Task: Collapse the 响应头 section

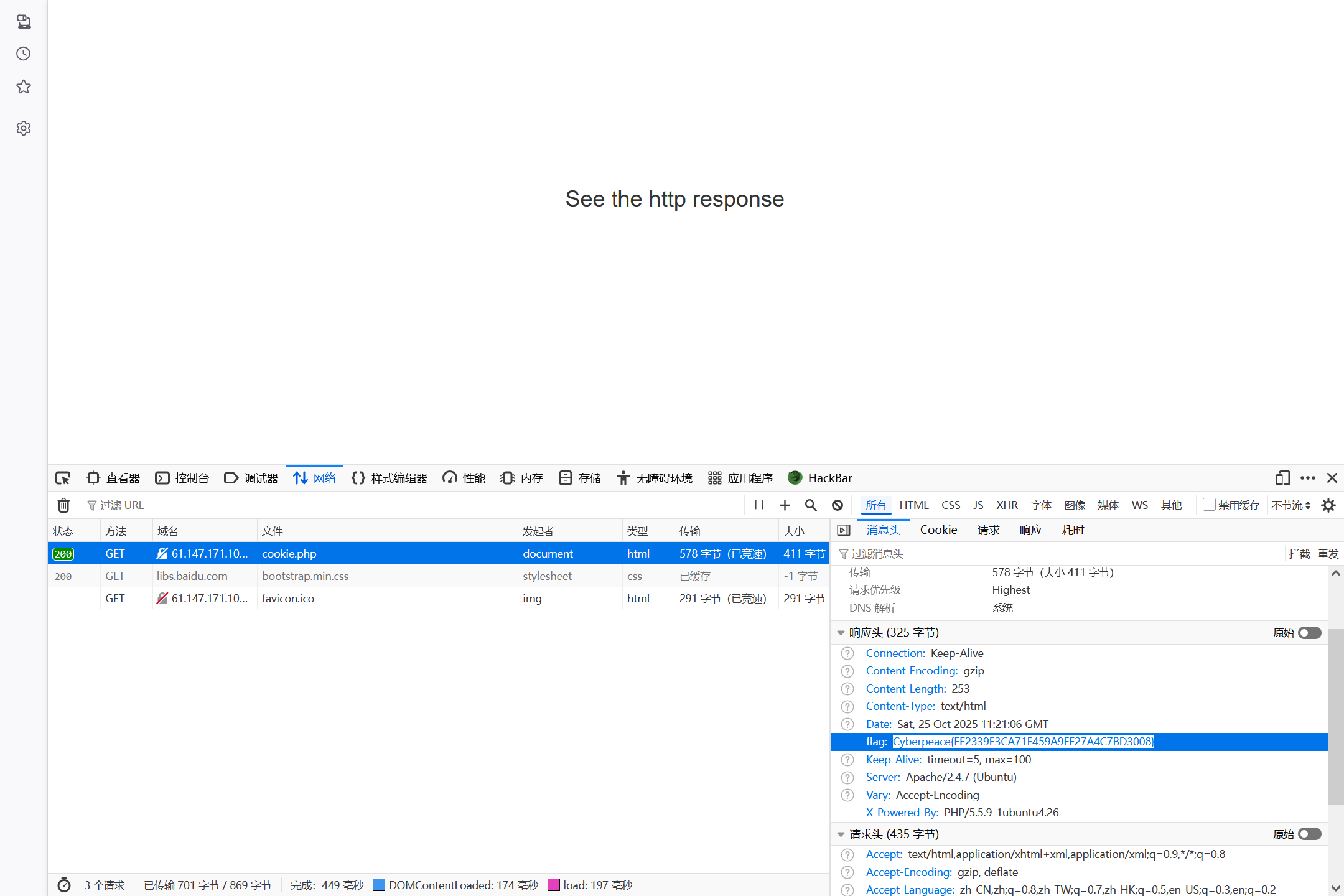Action: (x=841, y=633)
